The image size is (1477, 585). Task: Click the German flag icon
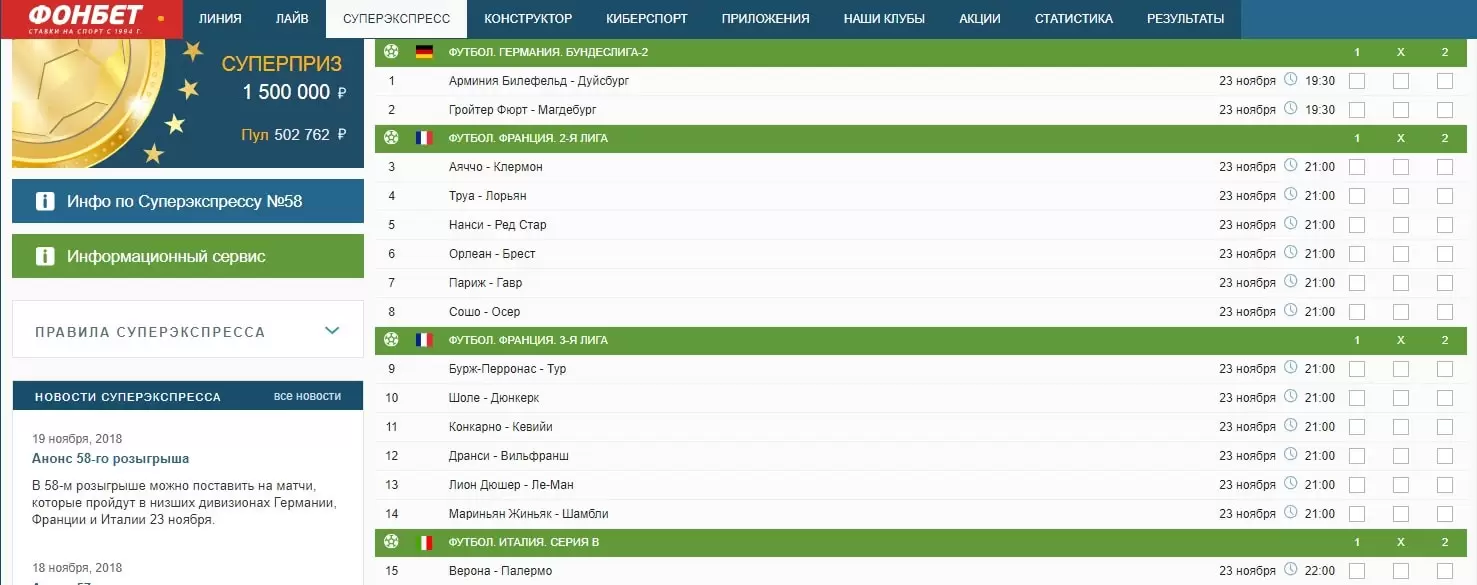tap(424, 52)
